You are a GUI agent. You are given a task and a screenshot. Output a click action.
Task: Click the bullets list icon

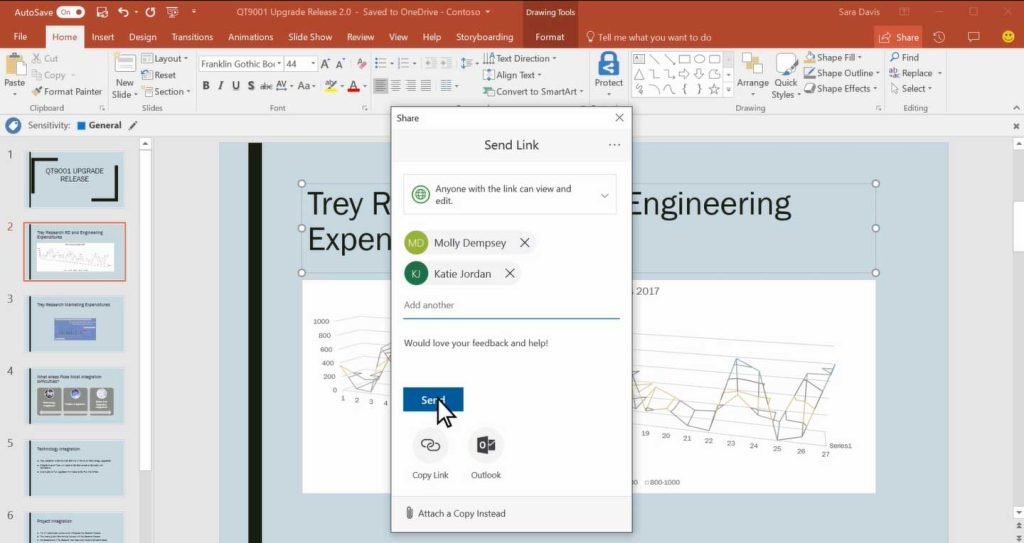pos(381,63)
